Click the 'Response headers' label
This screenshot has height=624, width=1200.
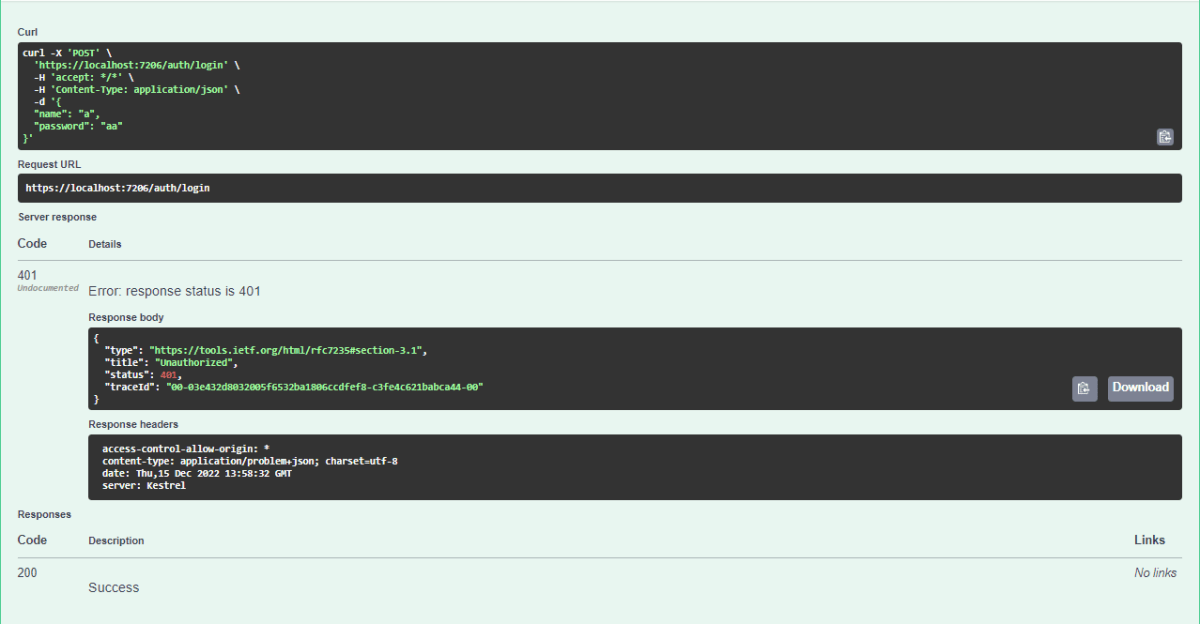tap(134, 424)
